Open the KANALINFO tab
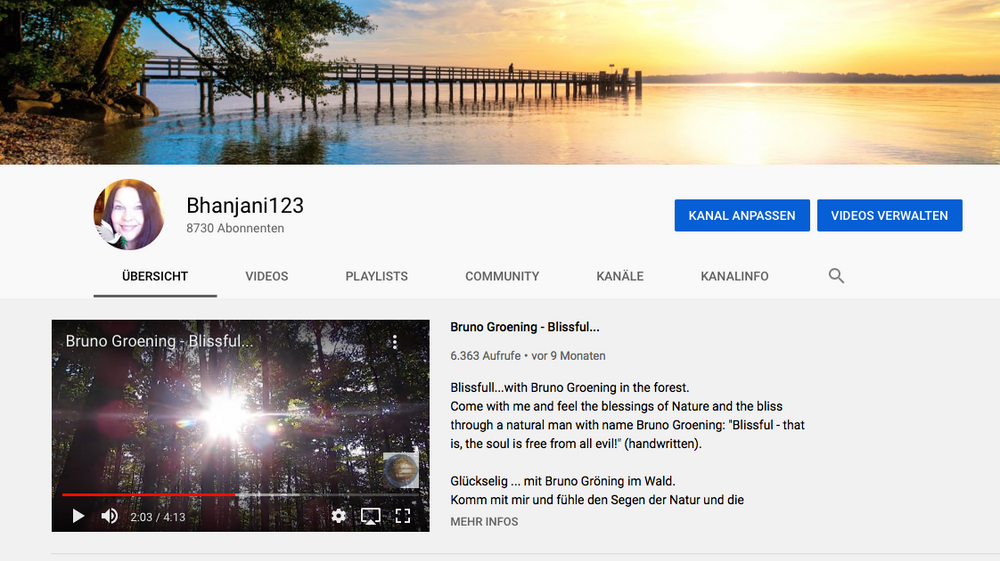This screenshot has height=561, width=1000. (x=734, y=276)
